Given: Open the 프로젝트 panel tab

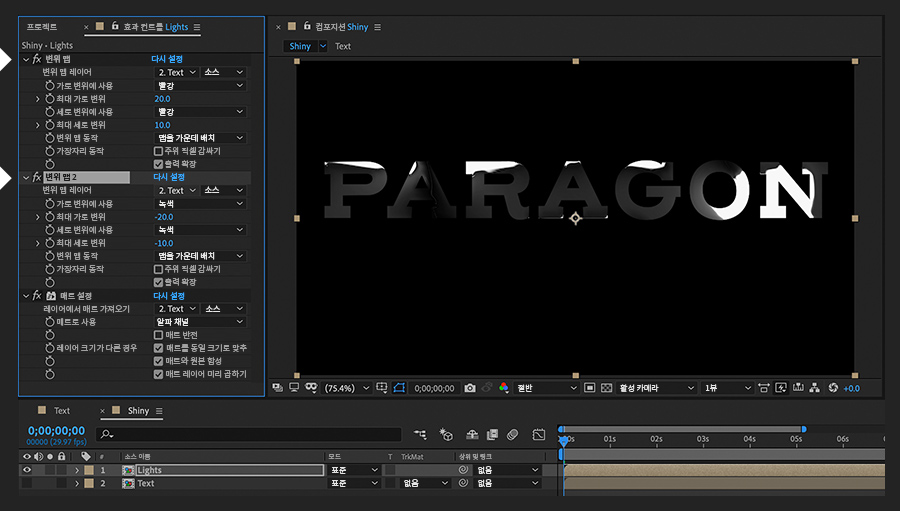Looking at the screenshot, I should click(42, 27).
